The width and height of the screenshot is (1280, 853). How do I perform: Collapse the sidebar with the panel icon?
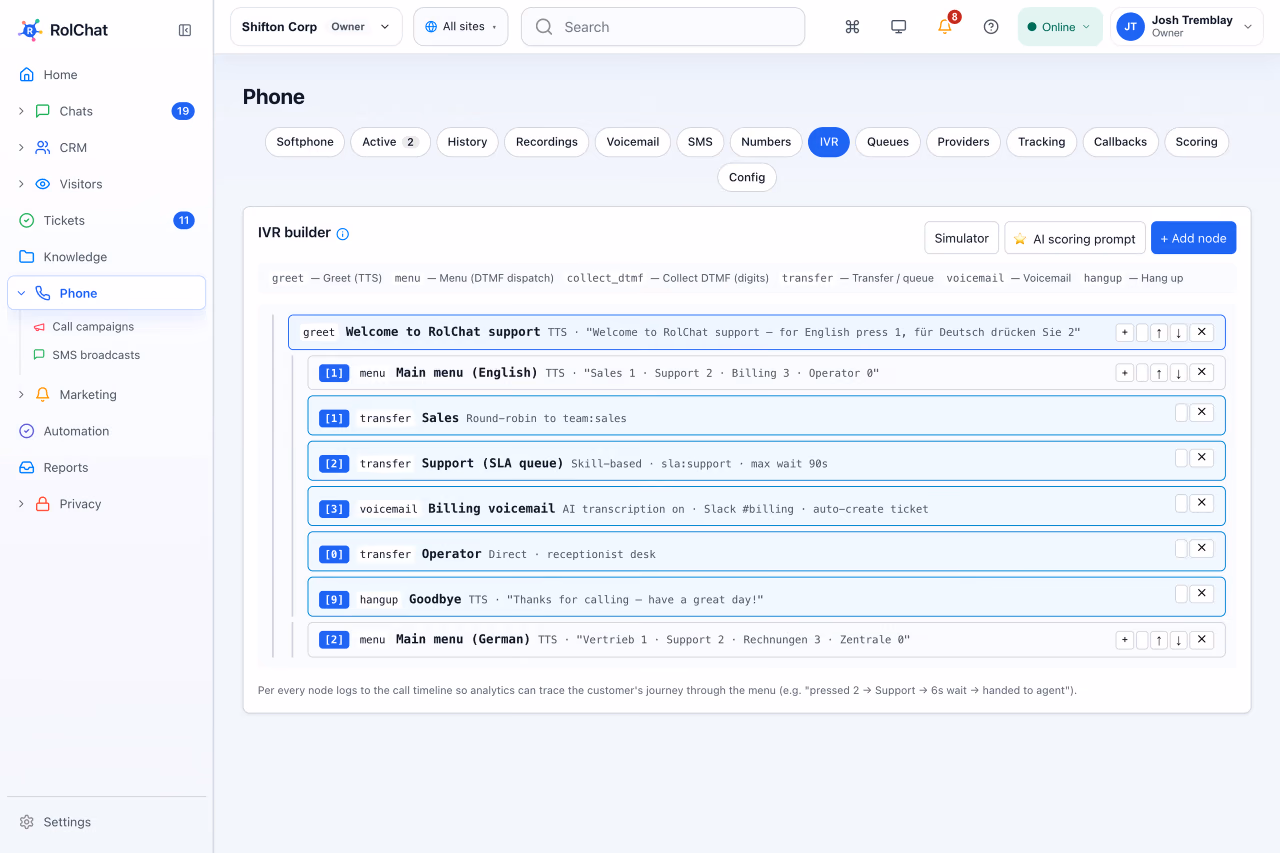(185, 30)
